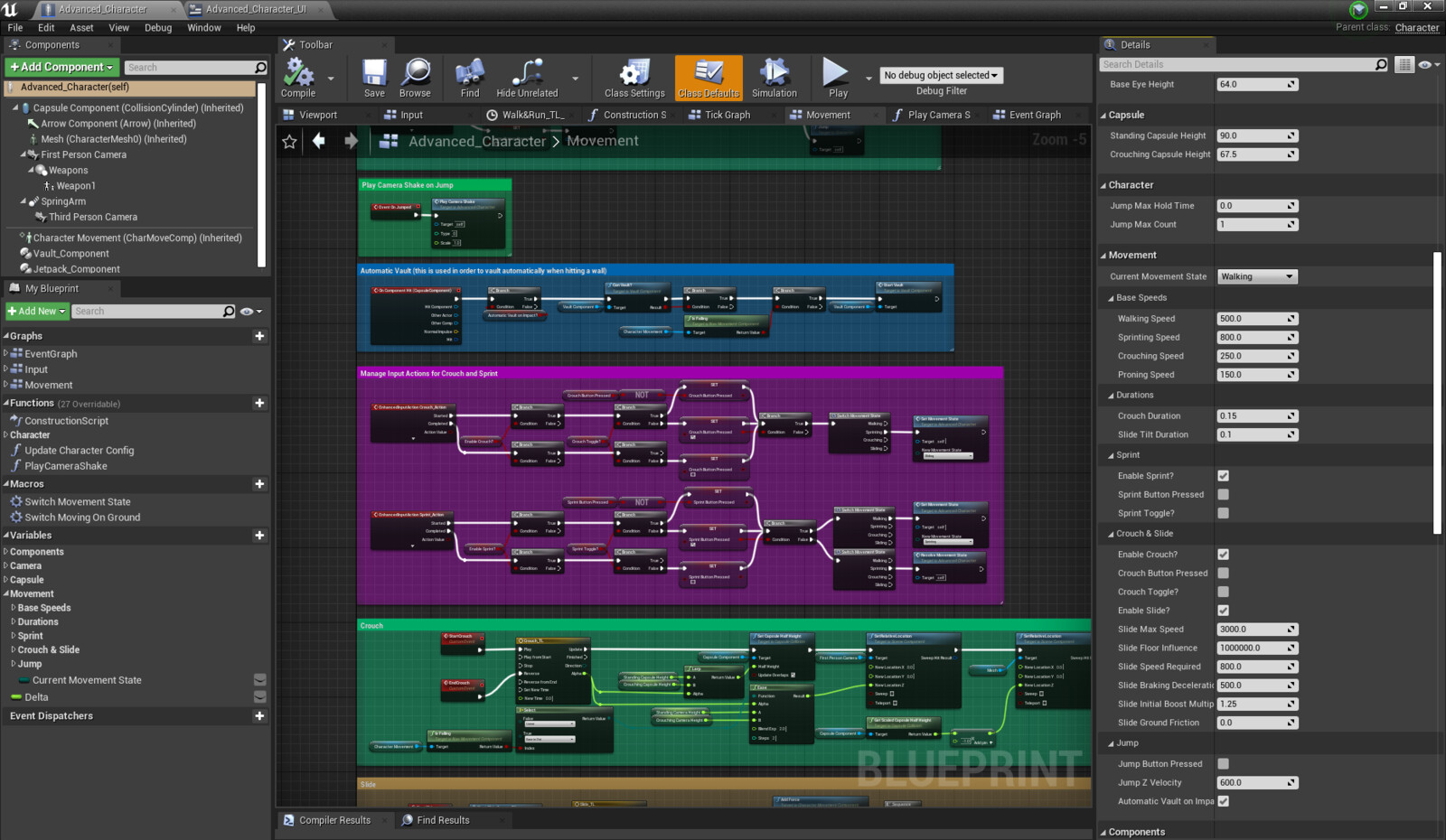1446x840 pixels.
Task: Toggle Crouch Toggle? checkbox
Action: tap(1223, 593)
